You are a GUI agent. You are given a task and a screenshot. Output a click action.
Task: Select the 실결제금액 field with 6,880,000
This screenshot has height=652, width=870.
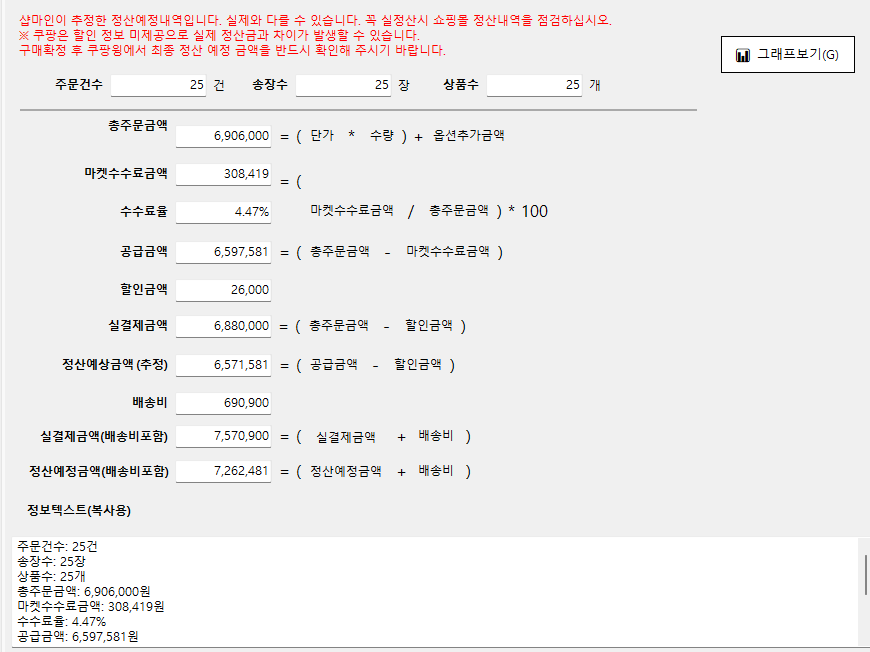[223, 326]
